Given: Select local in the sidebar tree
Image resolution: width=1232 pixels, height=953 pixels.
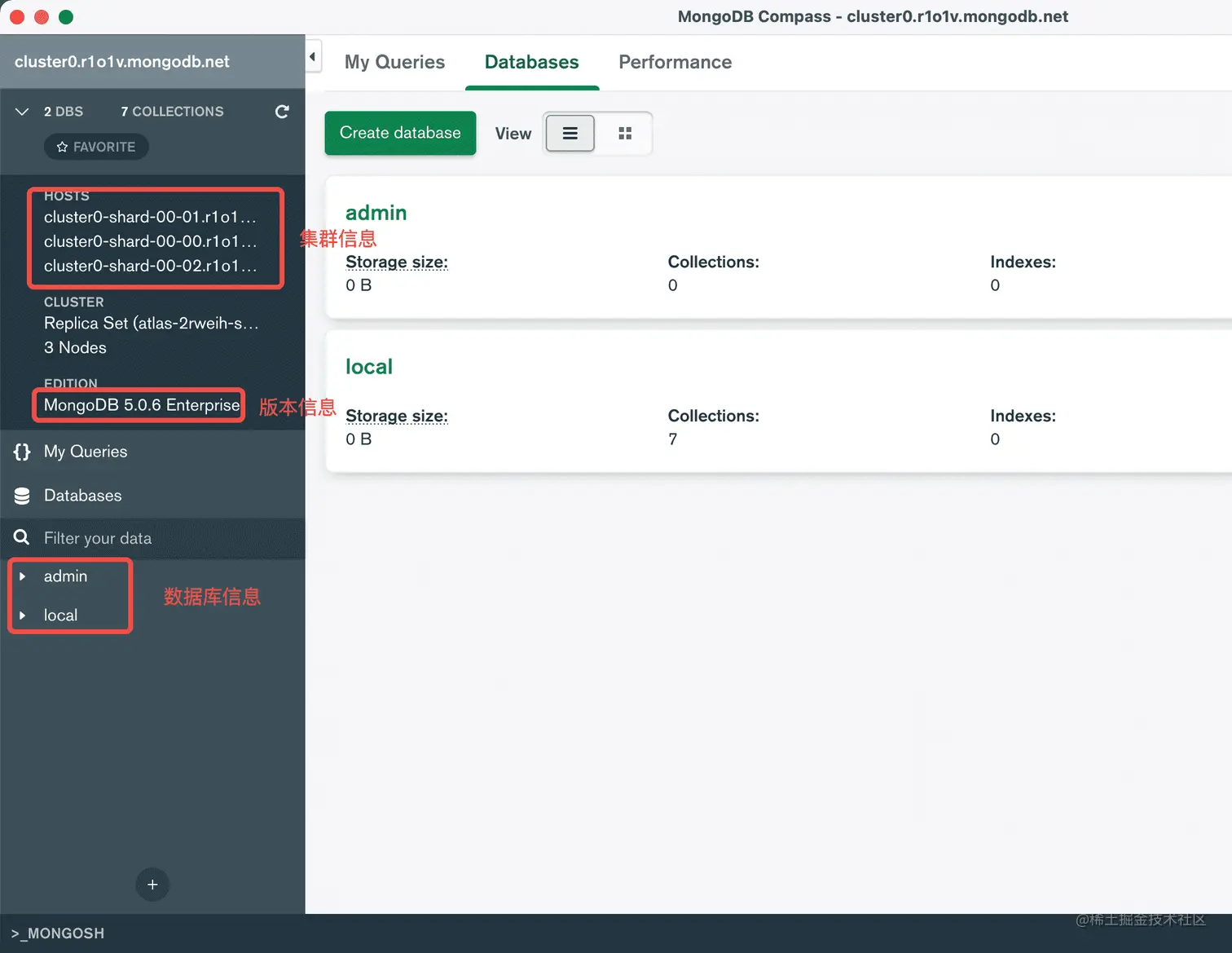Looking at the screenshot, I should pyautogui.click(x=61, y=615).
